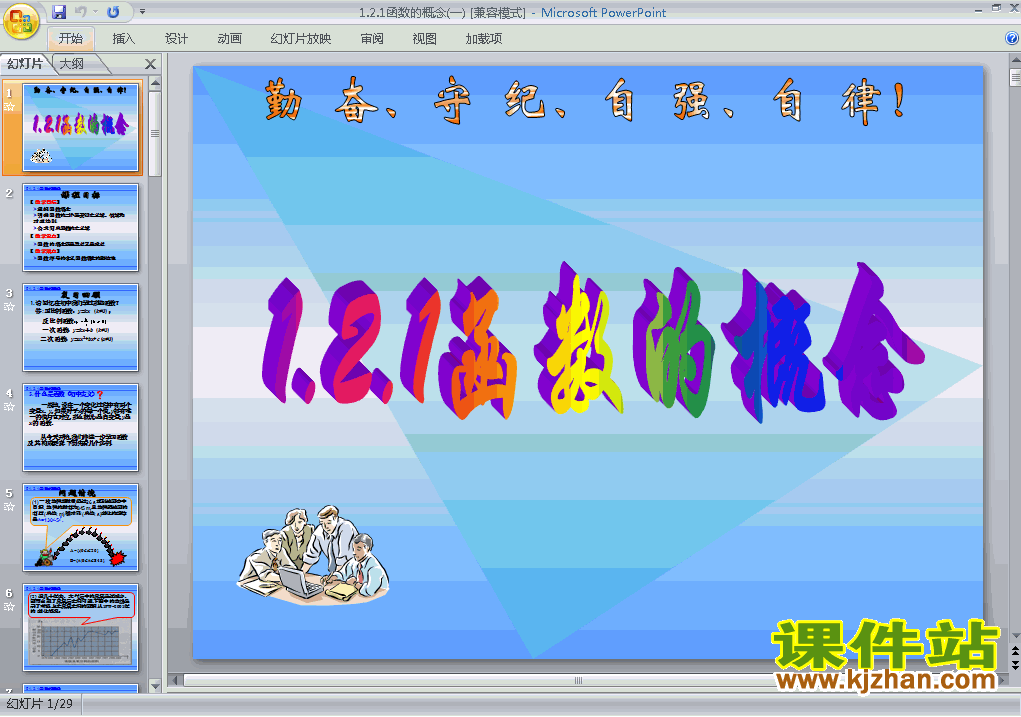Close the PowerPoint window

(x=1014, y=9)
